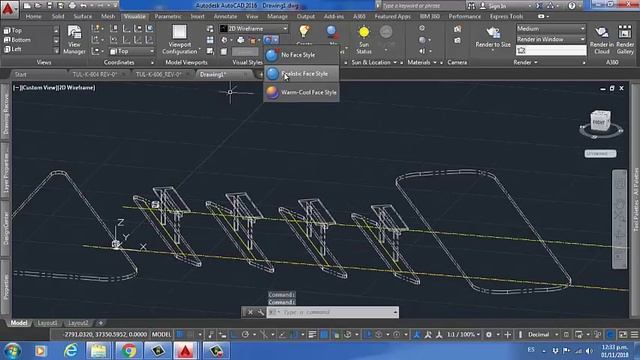Open Internet Explorer from the taskbar
Image resolution: width=640 pixels, height=360 pixels.
click(x=71, y=351)
